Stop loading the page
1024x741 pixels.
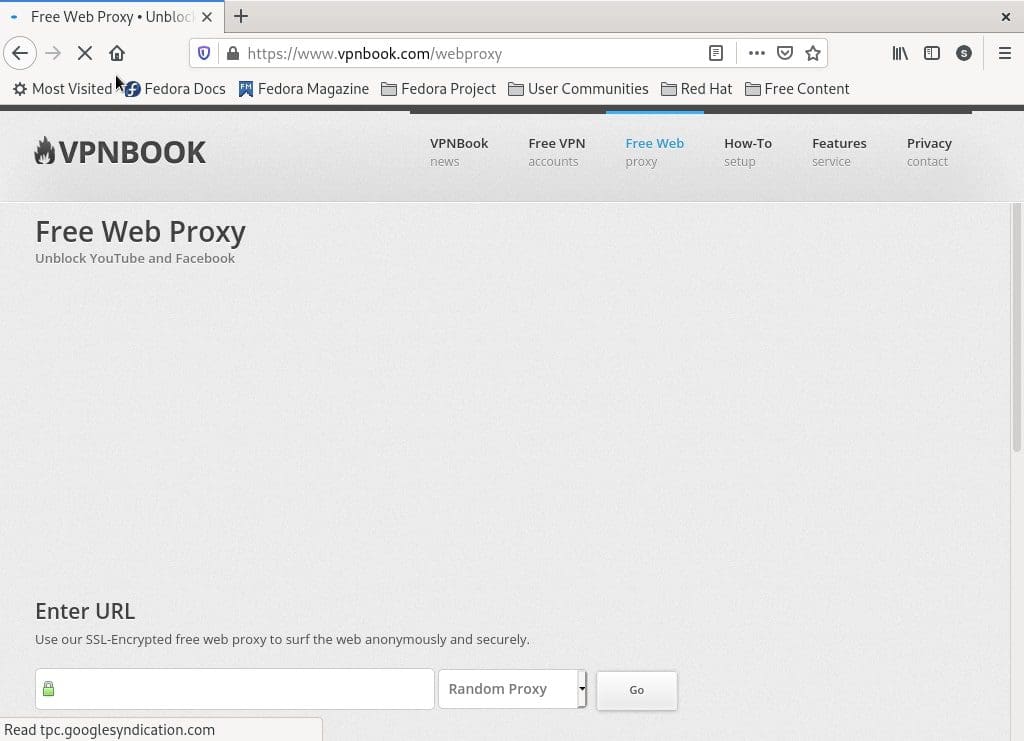tap(85, 53)
